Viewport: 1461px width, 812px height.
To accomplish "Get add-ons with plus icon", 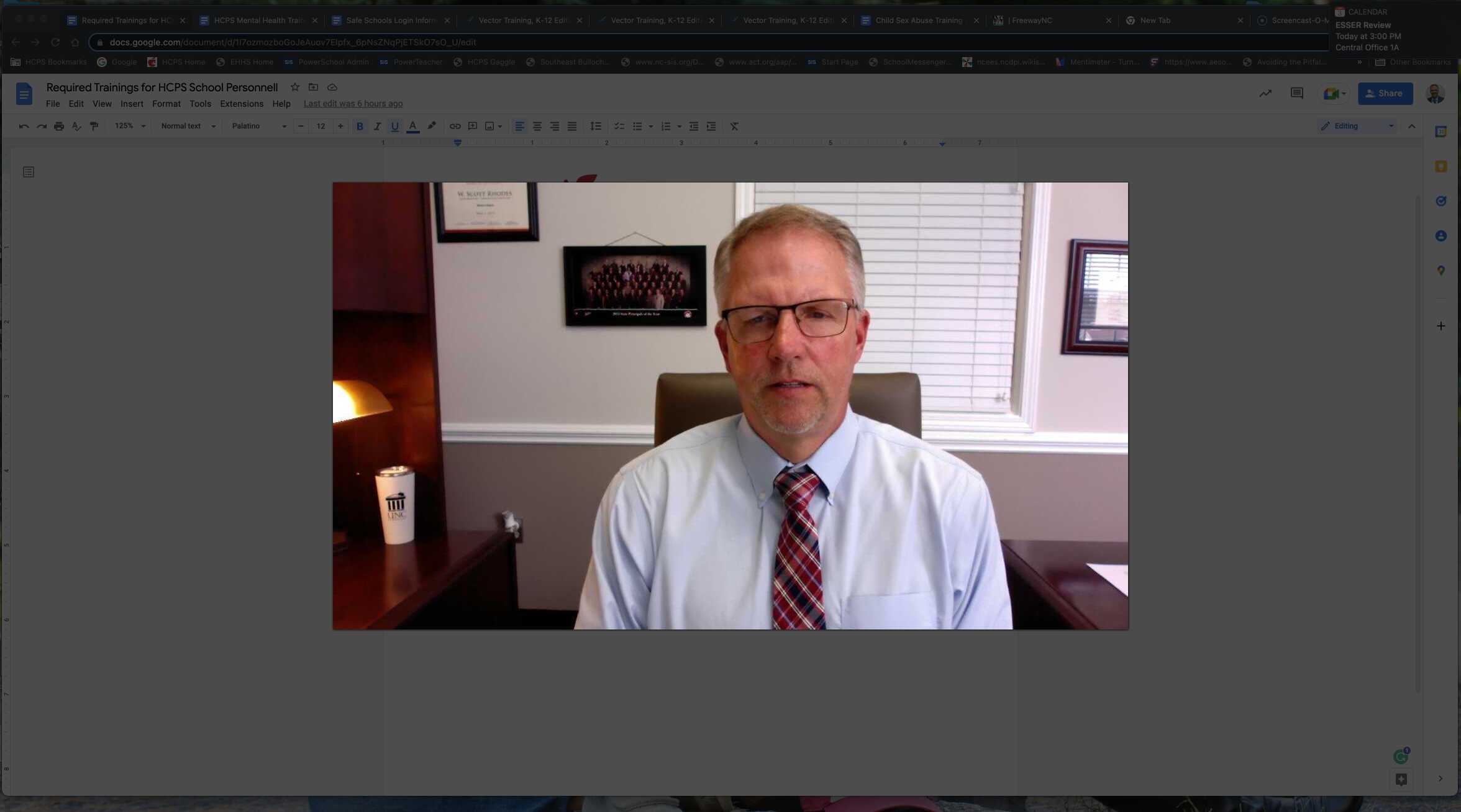I will click(1441, 326).
